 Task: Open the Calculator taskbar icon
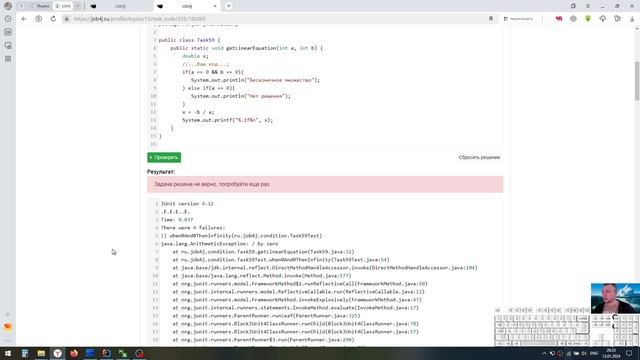[25, 353]
